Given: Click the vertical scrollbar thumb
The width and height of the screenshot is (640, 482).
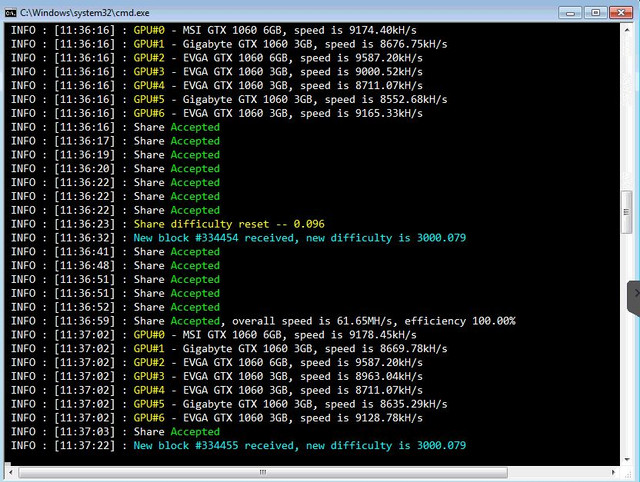Looking at the screenshot, I should coord(627,212).
